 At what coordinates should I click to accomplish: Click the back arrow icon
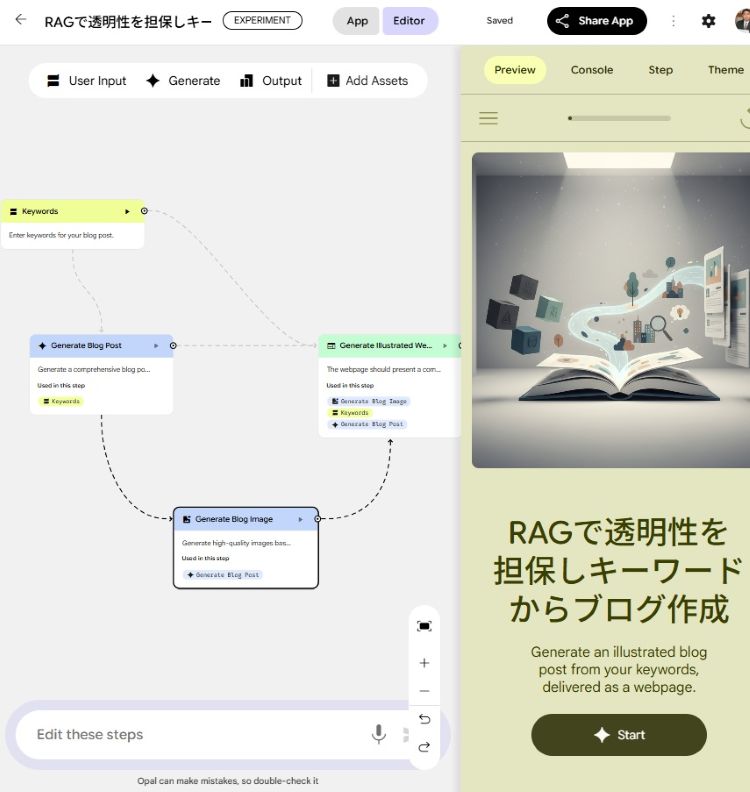click(x=20, y=20)
